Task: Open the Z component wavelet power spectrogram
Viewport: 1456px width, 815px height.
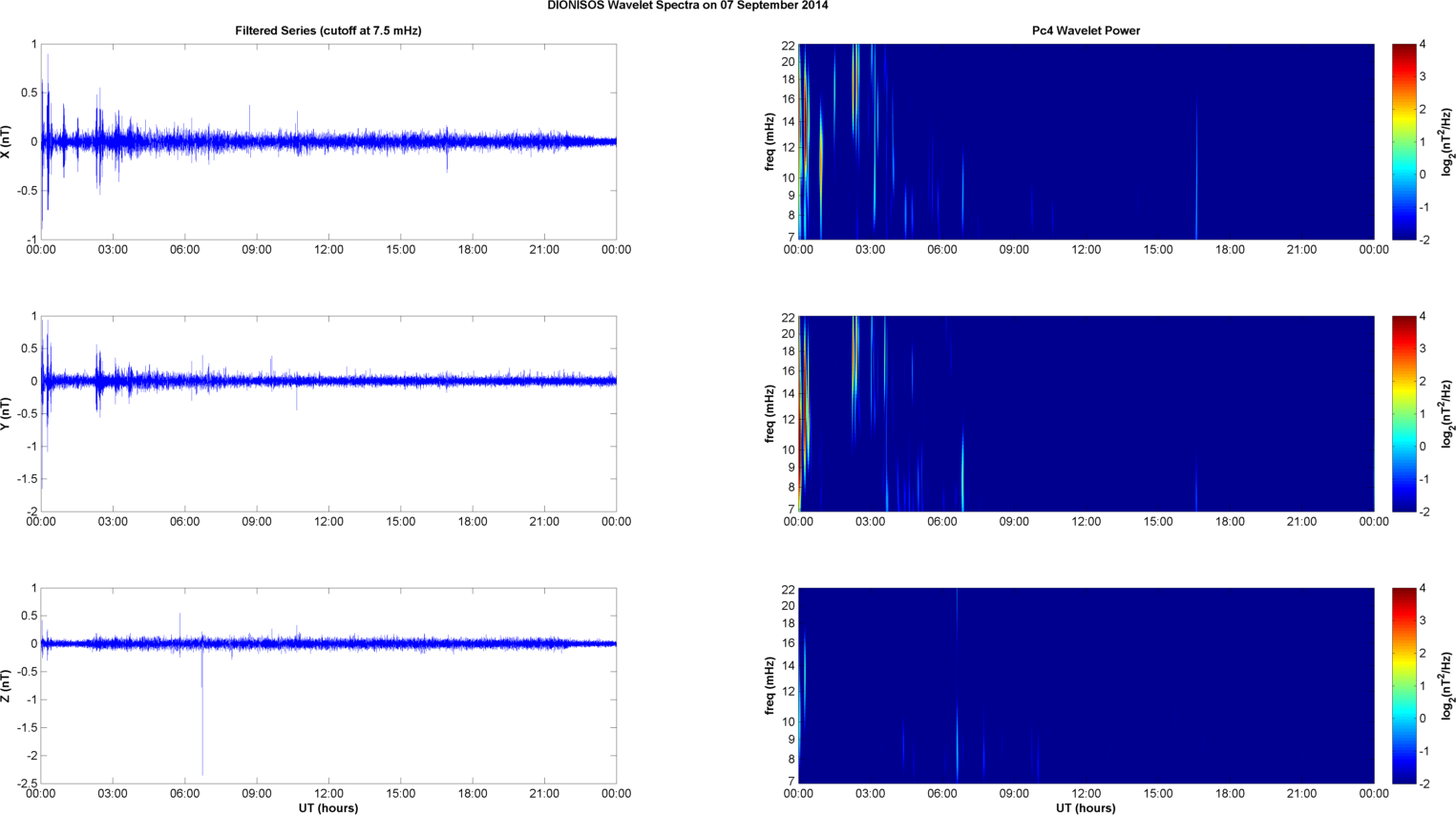Action: coord(1086,685)
